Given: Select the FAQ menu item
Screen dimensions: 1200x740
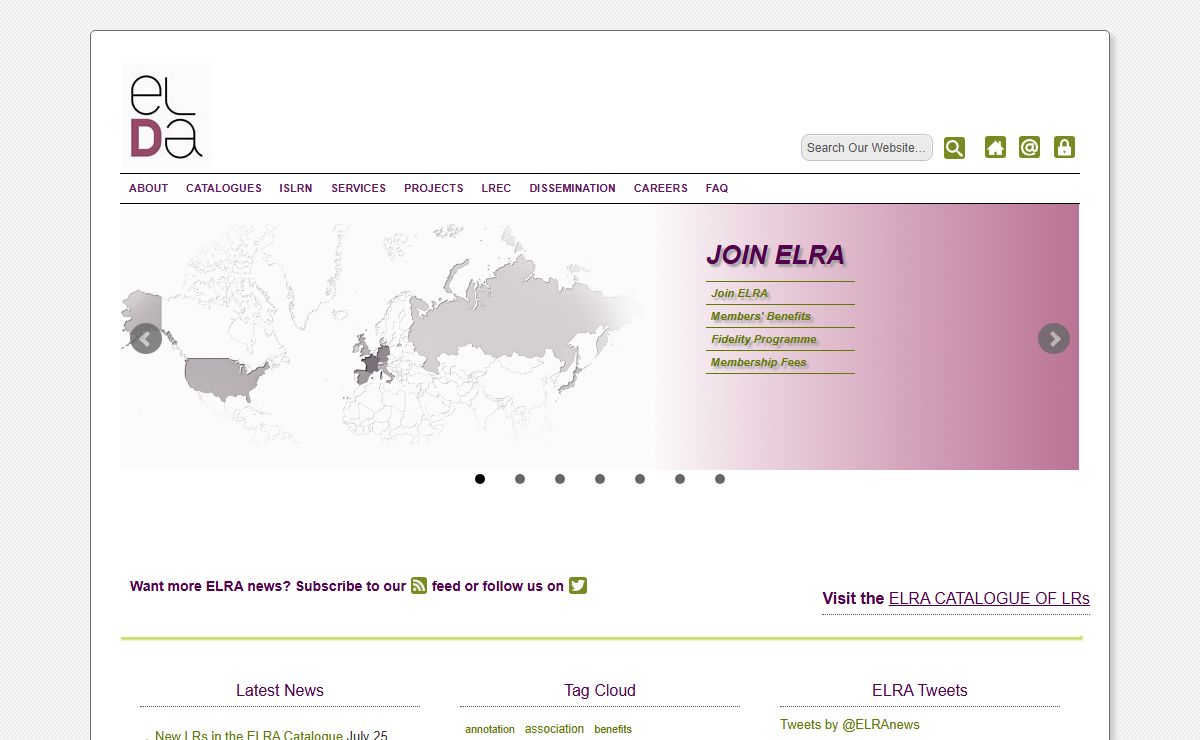Looking at the screenshot, I should point(717,188).
